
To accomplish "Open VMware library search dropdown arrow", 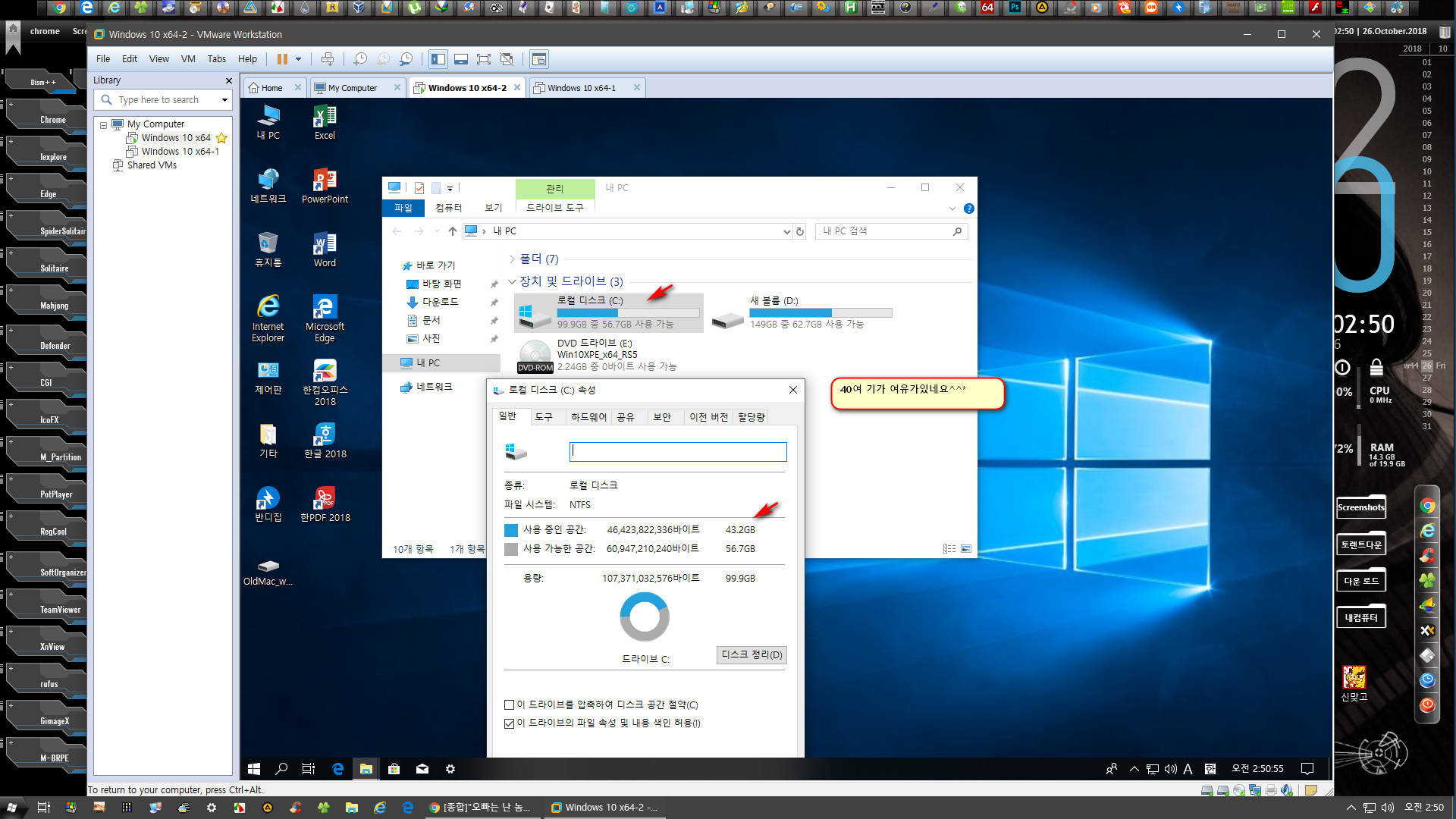I will [224, 100].
